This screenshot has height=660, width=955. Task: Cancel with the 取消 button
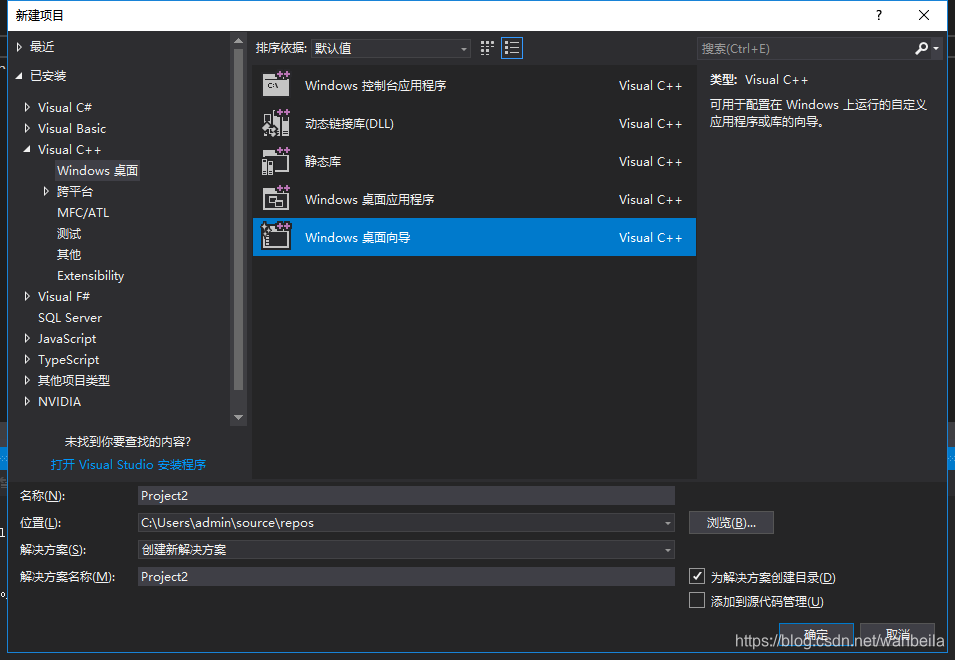pos(897,634)
